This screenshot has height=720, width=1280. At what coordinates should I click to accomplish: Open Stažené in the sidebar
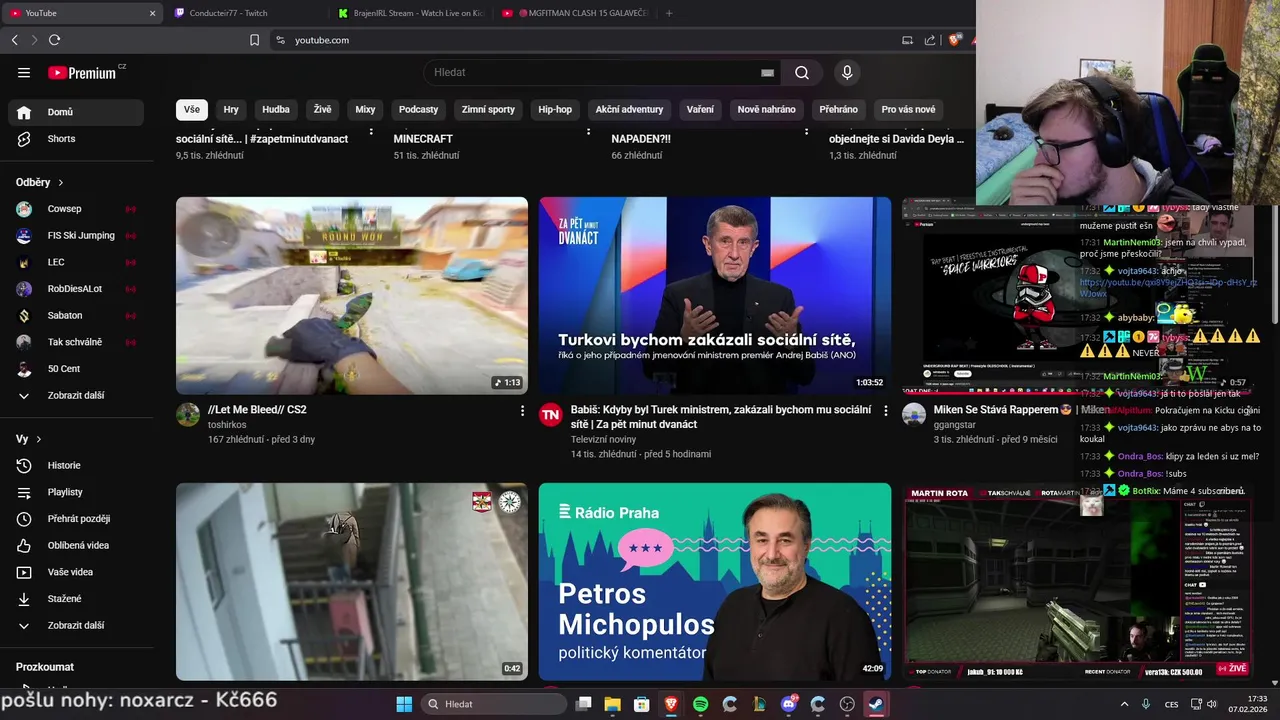pos(76,599)
